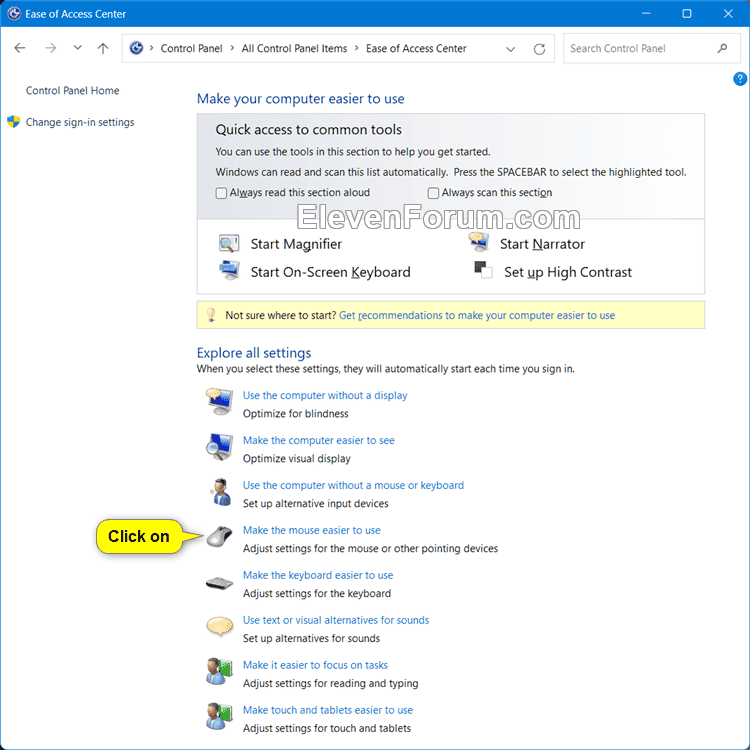Screen dimensions: 750x750
Task: Click the Ease of Access title bar icon
Action: pos(14,13)
